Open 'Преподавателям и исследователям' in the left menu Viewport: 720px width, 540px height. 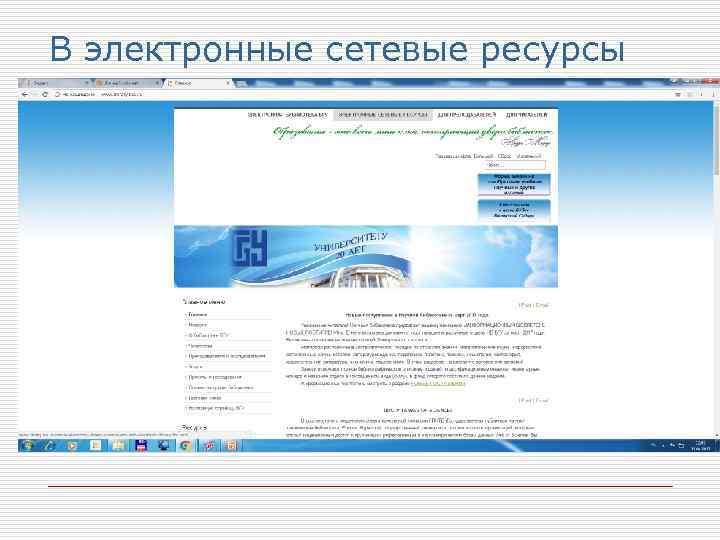tap(226, 356)
